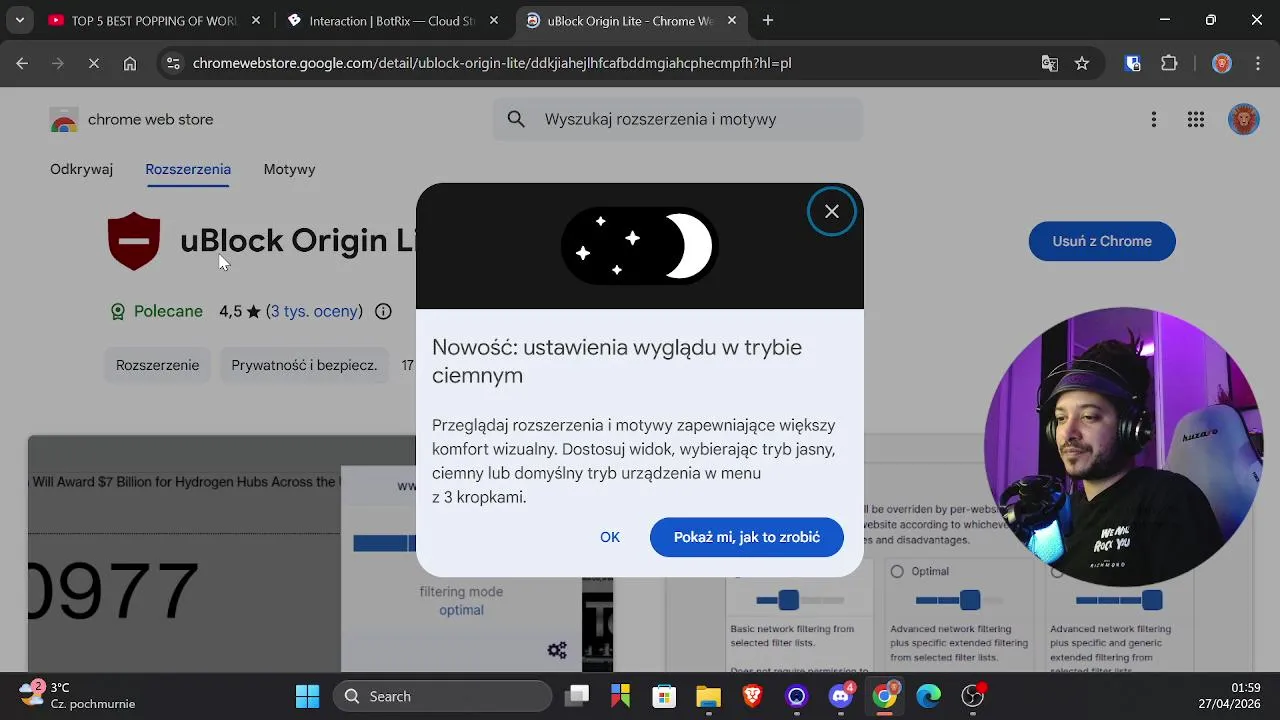Click the 'Rozszerzenie' category chip
This screenshot has height=720, width=1280.
[x=157, y=365]
